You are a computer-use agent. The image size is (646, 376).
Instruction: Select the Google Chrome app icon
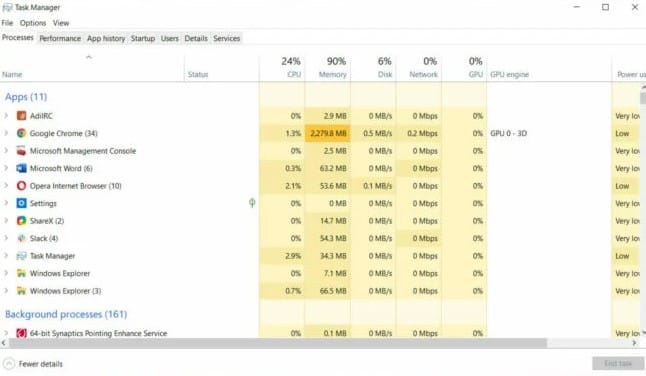[21, 133]
